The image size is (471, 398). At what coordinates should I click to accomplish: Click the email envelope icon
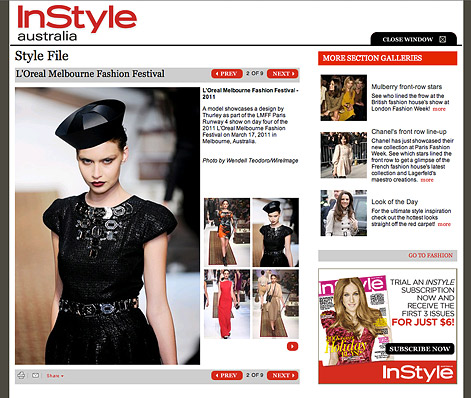click(x=36, y=375)
